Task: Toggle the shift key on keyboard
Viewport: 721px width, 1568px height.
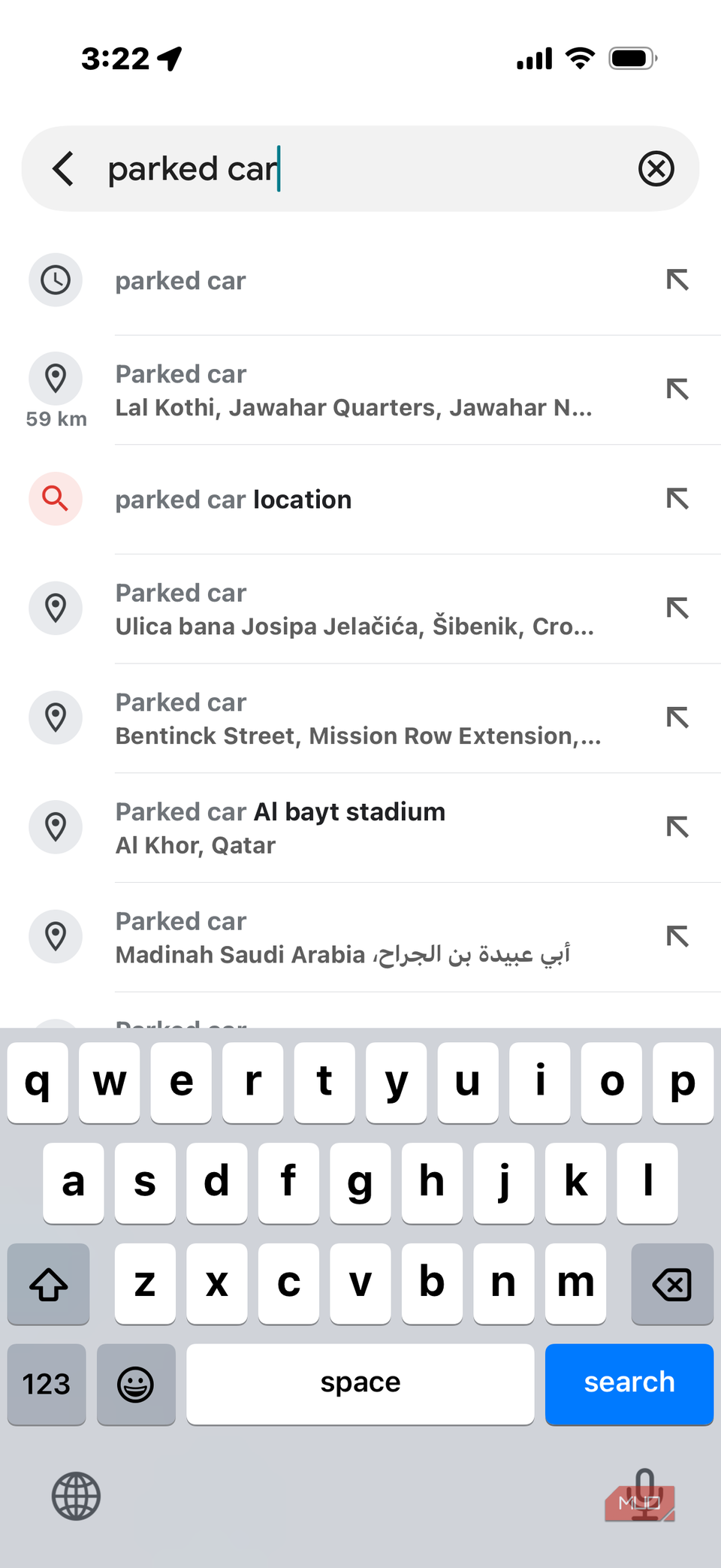Action: point(49,1283)
